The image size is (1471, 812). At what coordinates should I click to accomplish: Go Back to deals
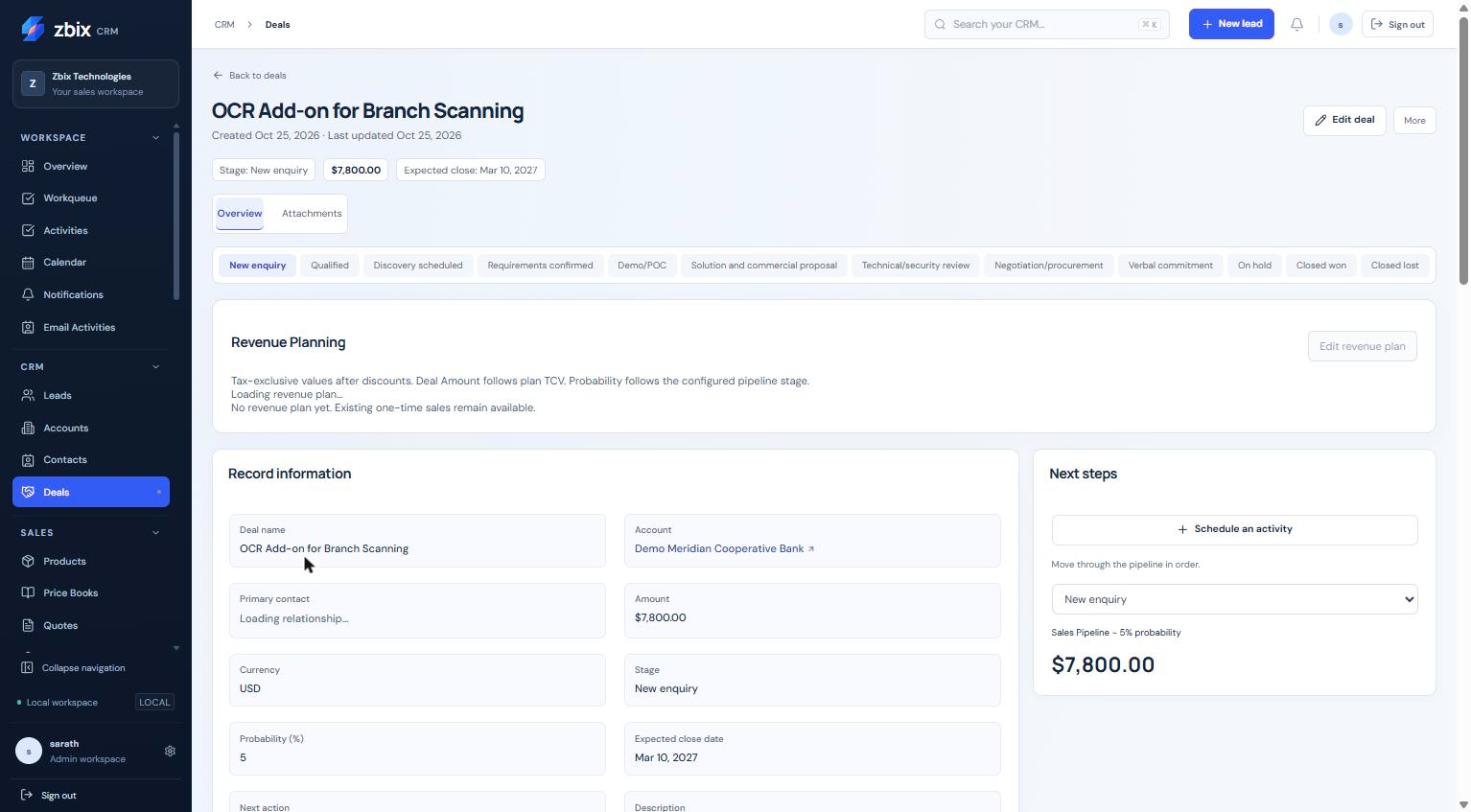(x=250, y=75)
